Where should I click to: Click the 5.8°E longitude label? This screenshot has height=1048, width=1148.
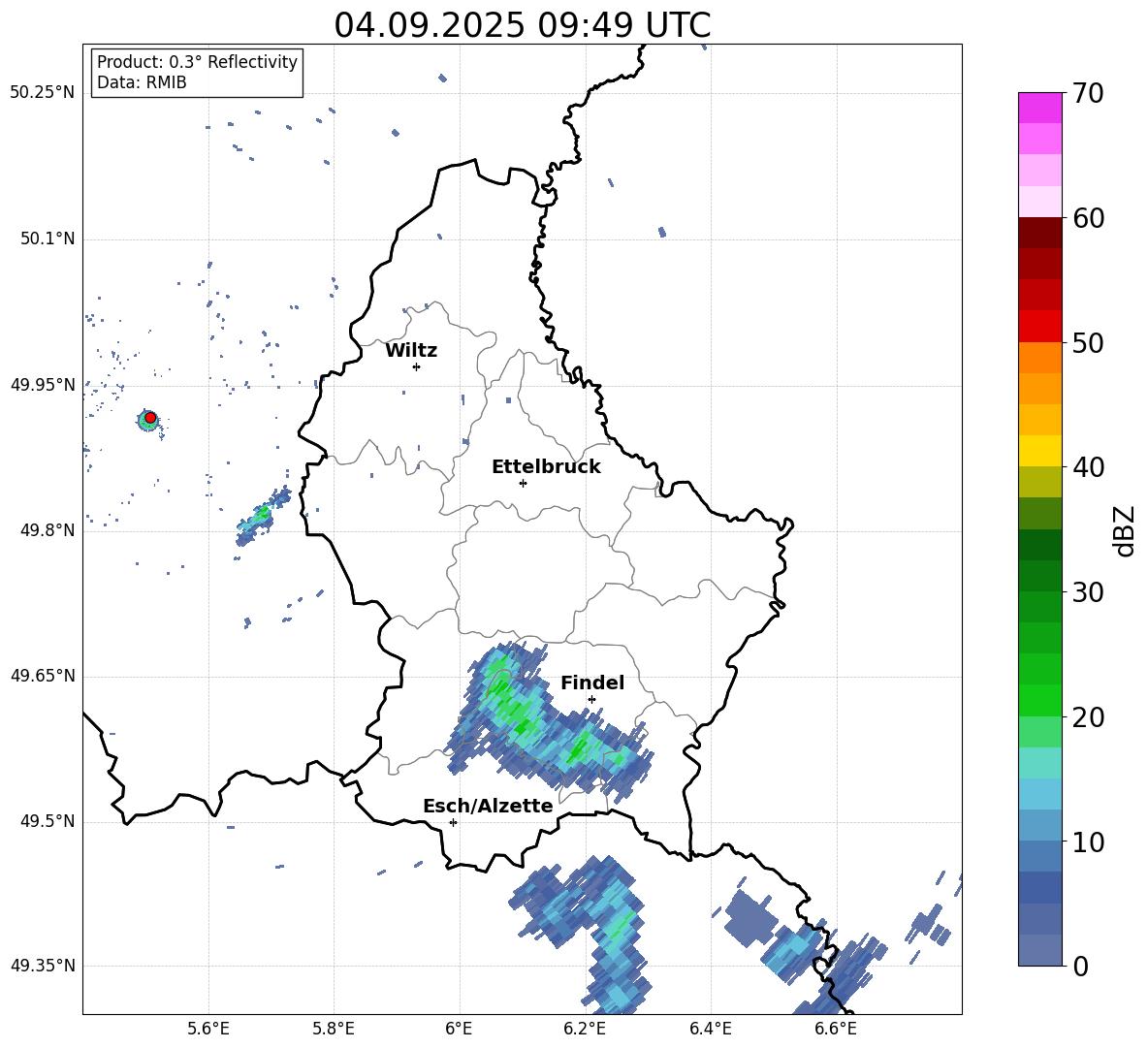(334, 1029)
